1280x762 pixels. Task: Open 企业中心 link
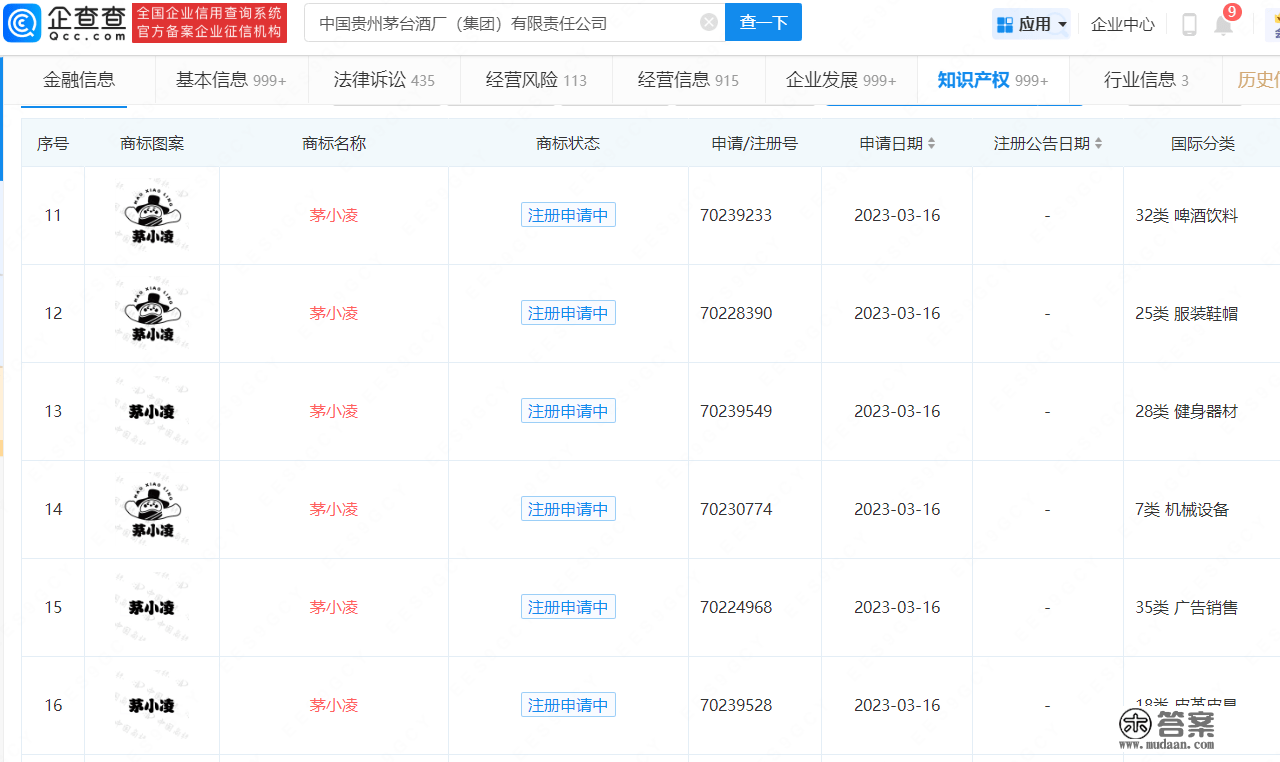(1123, 24)
